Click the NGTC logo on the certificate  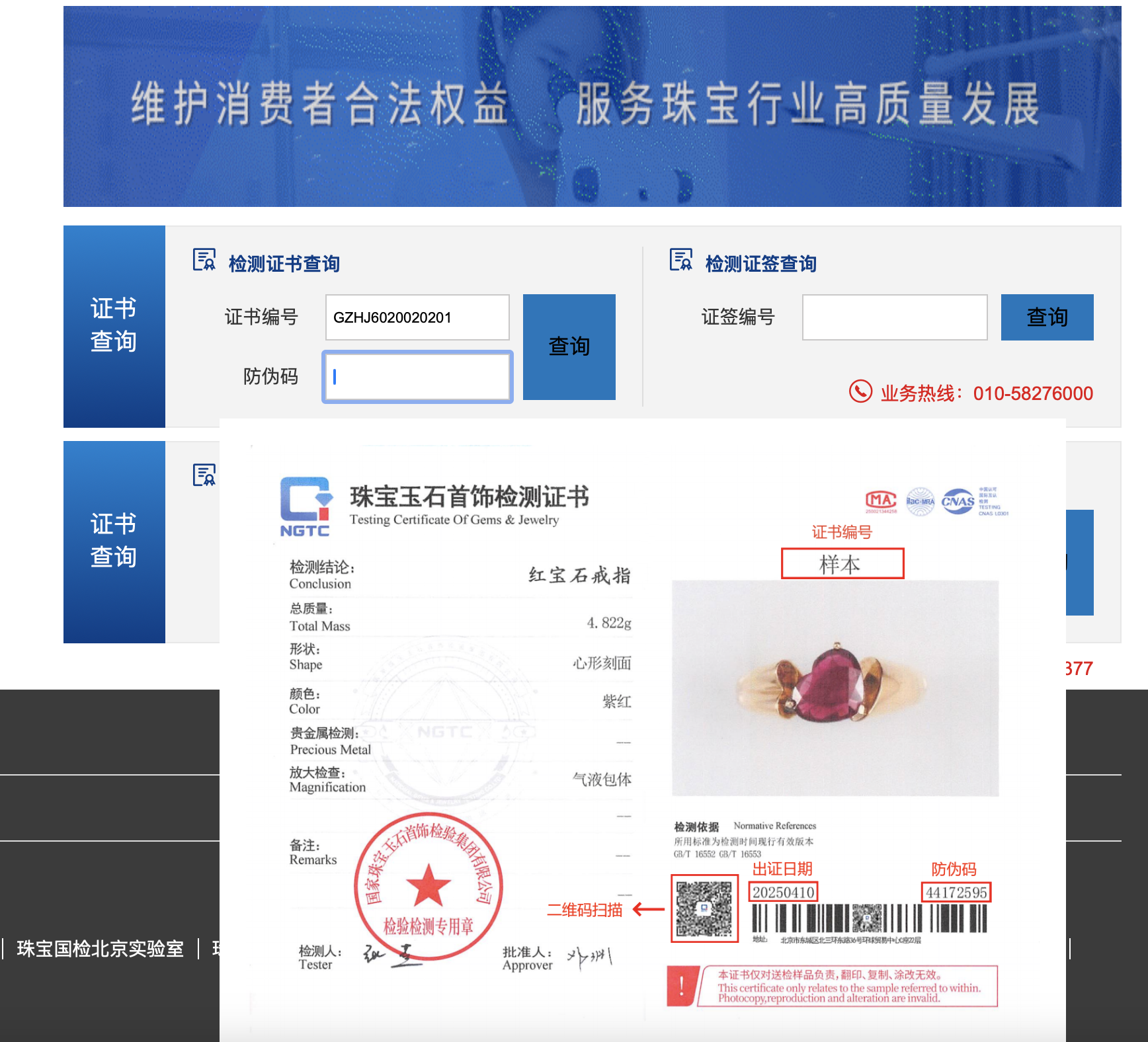[306, 506]
